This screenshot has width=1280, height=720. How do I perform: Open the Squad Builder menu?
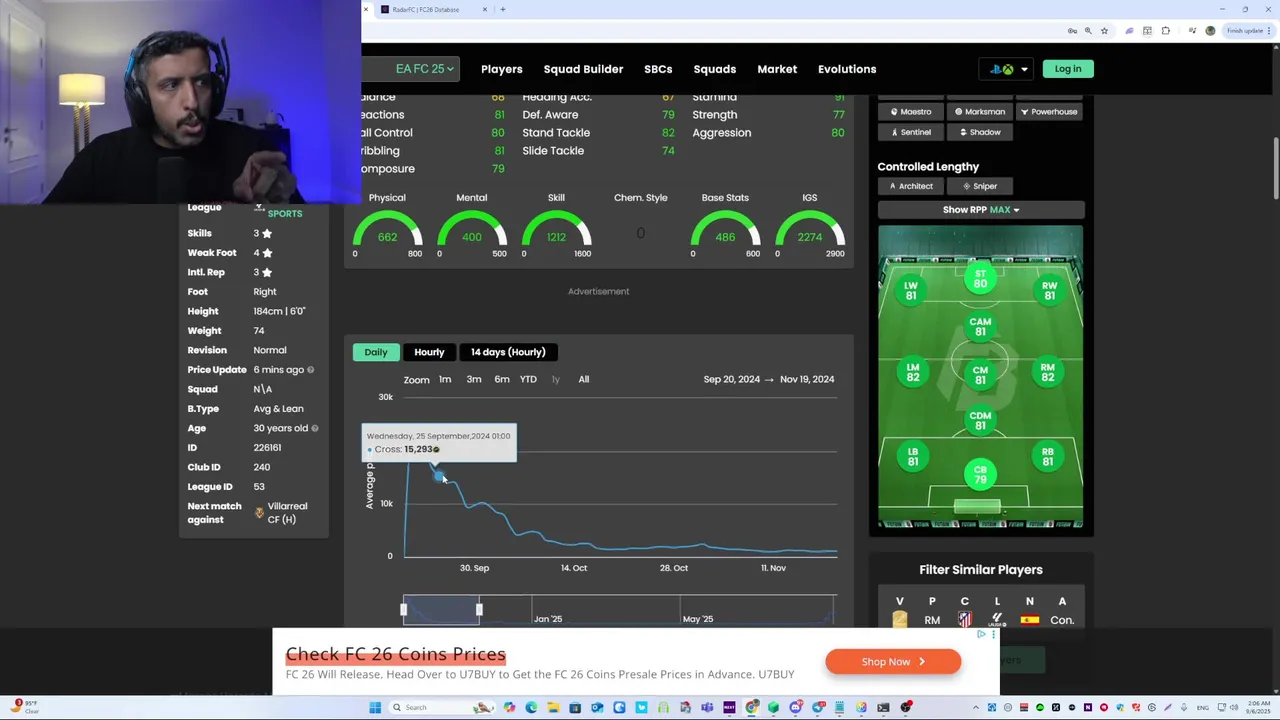[583, 69]
